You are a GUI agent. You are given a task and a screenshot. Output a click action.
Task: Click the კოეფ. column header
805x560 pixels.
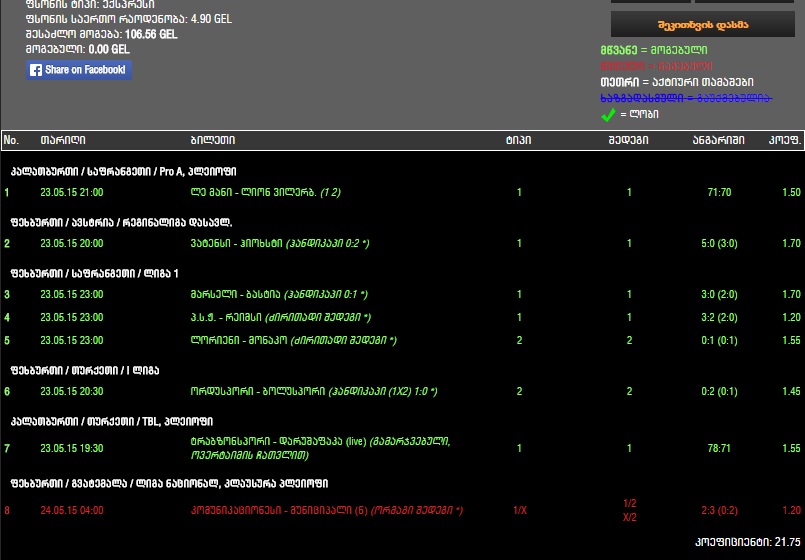(784, 141)
